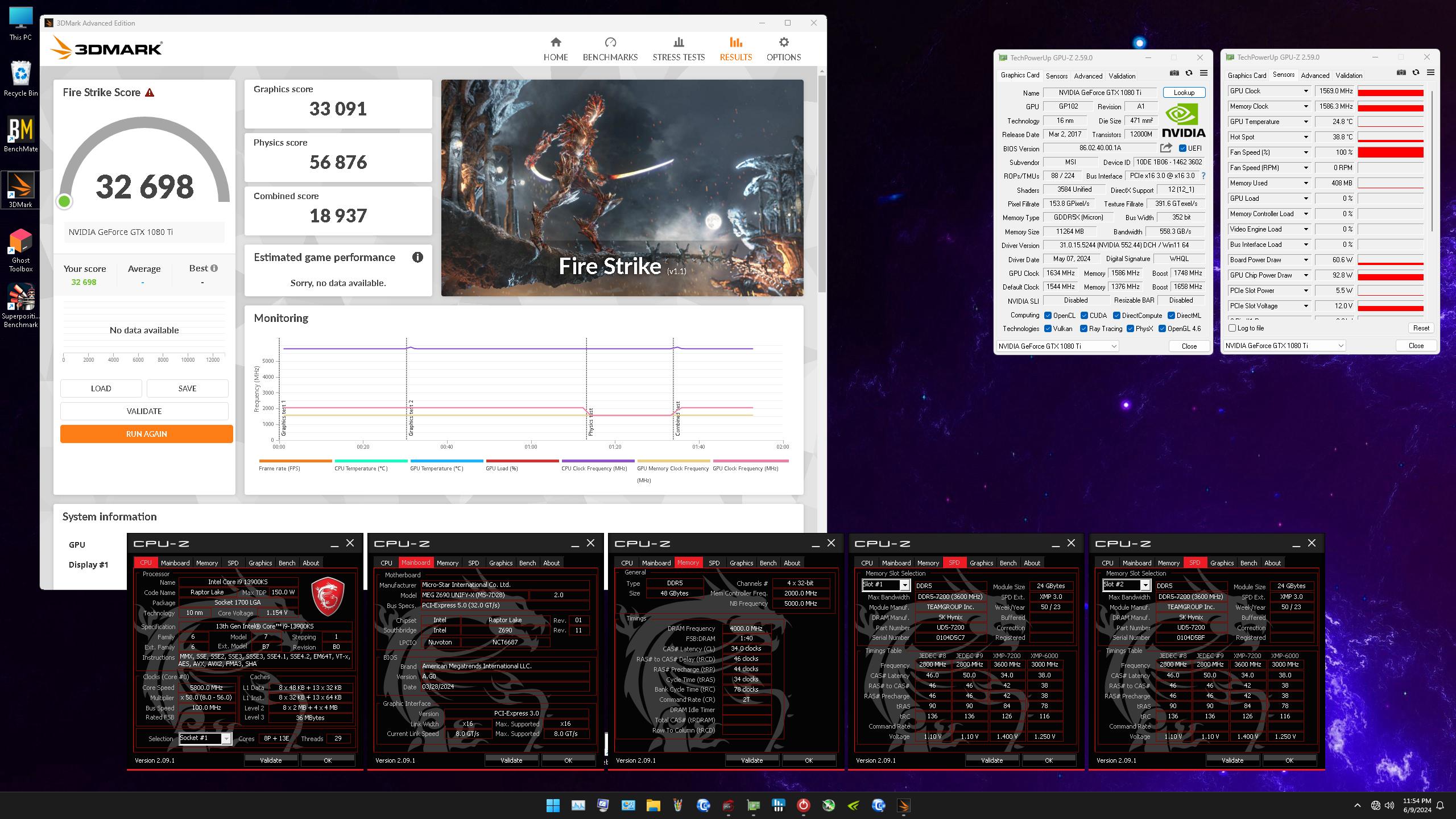Toggle the DirectML checkbox in GPU-Z

pyautogui.click(x=1171, y=316)
